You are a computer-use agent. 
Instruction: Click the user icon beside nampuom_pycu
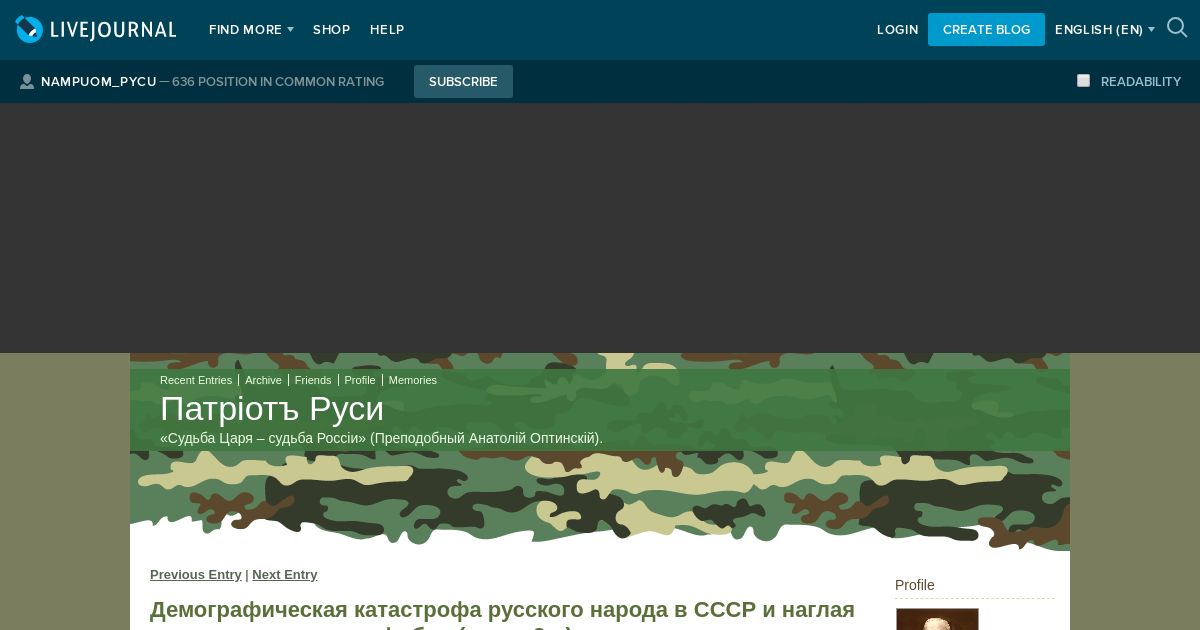tap(27, 82)
